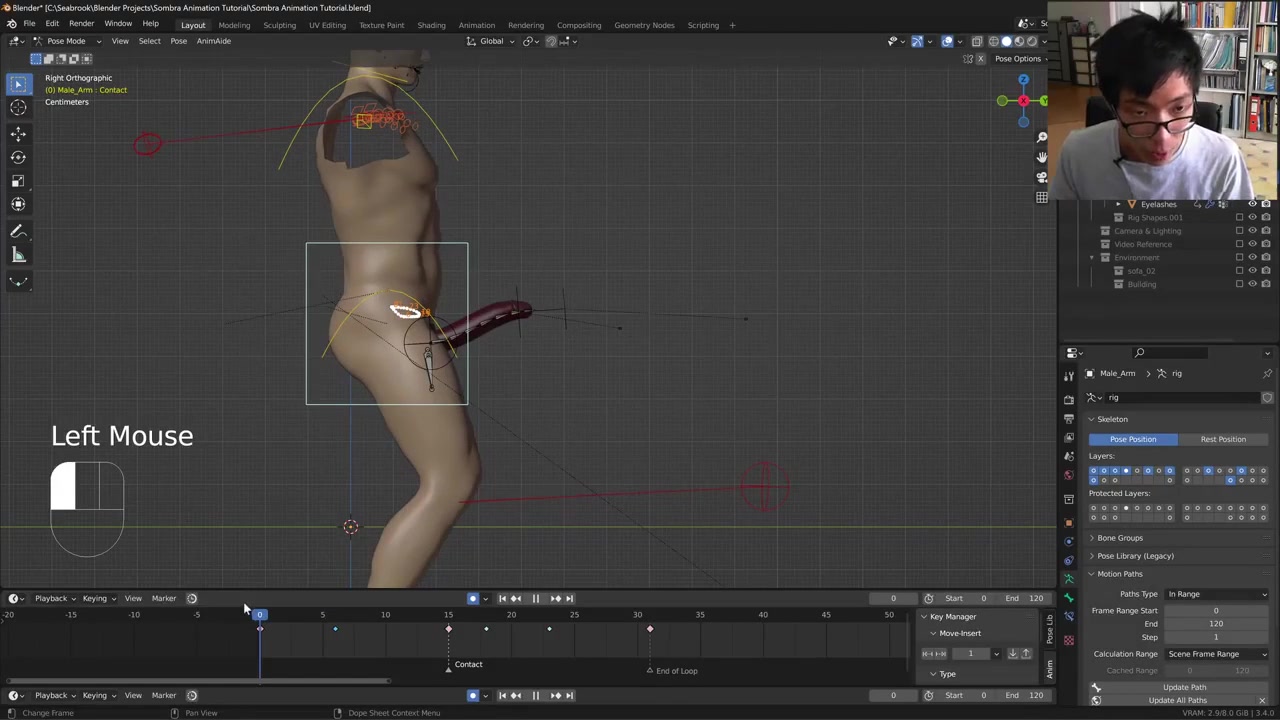This screenshot has width=1280, height=720.
Task: Toggle visibility eye for sofa_02
Action: [x=1252, y=271]
